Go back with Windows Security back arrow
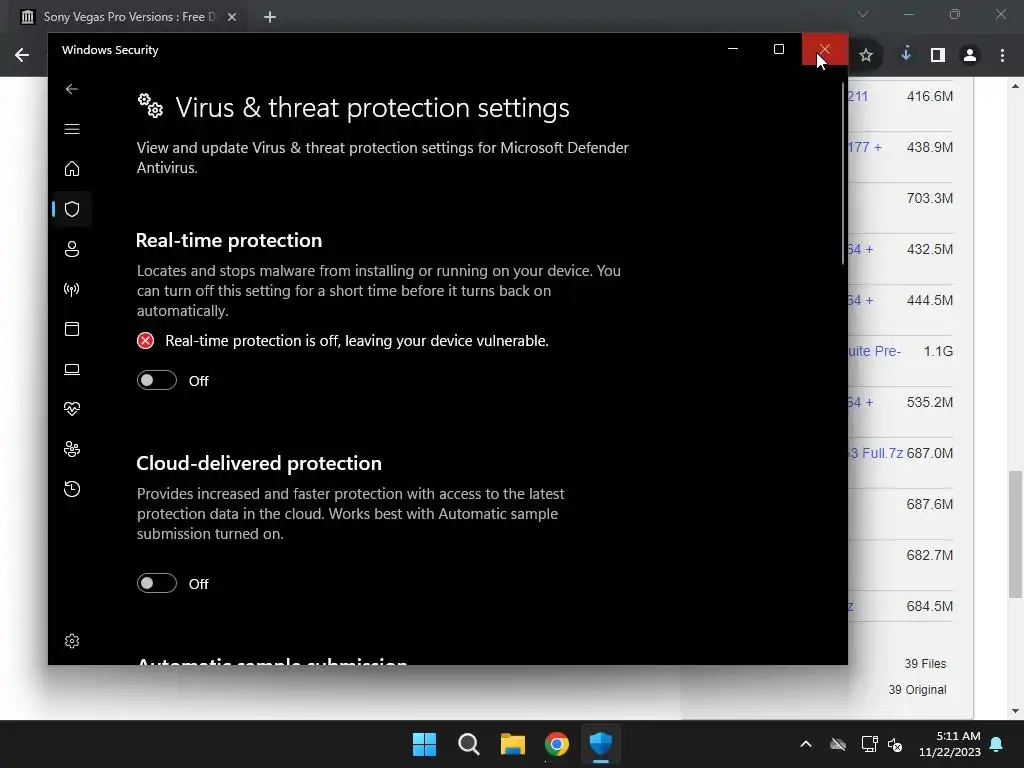Image resolution: width=1024 pixels, height=768 pixels. (72, 89)
